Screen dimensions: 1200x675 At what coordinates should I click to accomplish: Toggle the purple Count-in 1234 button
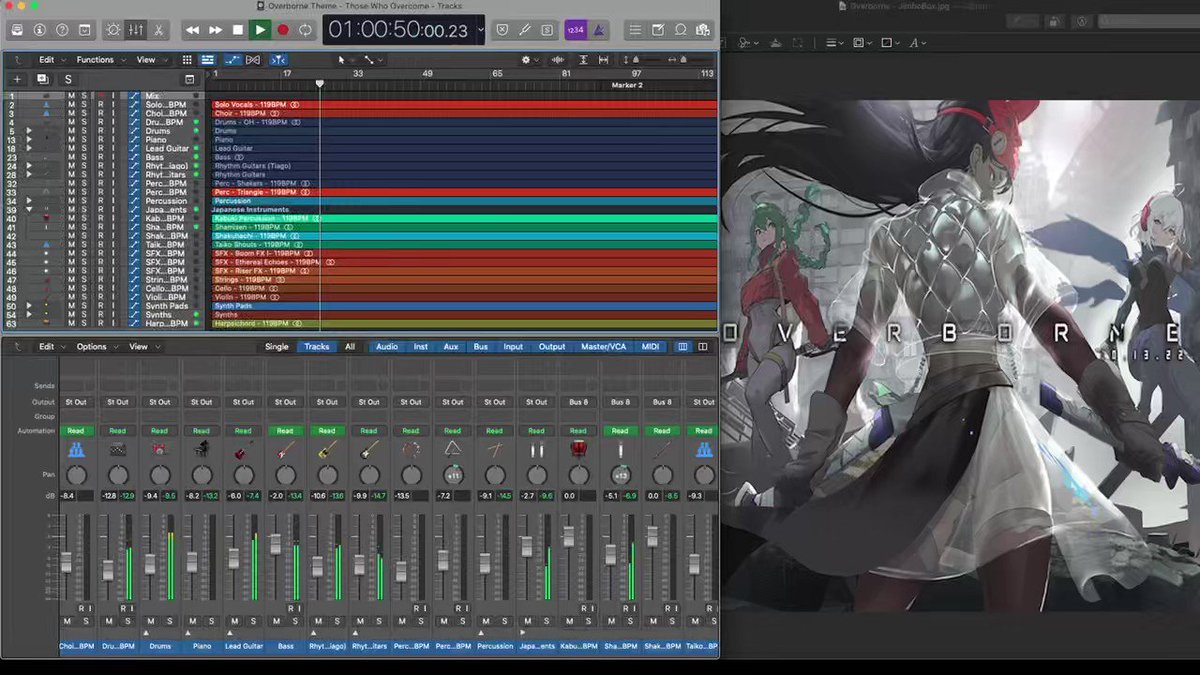(x=575, y=30)
